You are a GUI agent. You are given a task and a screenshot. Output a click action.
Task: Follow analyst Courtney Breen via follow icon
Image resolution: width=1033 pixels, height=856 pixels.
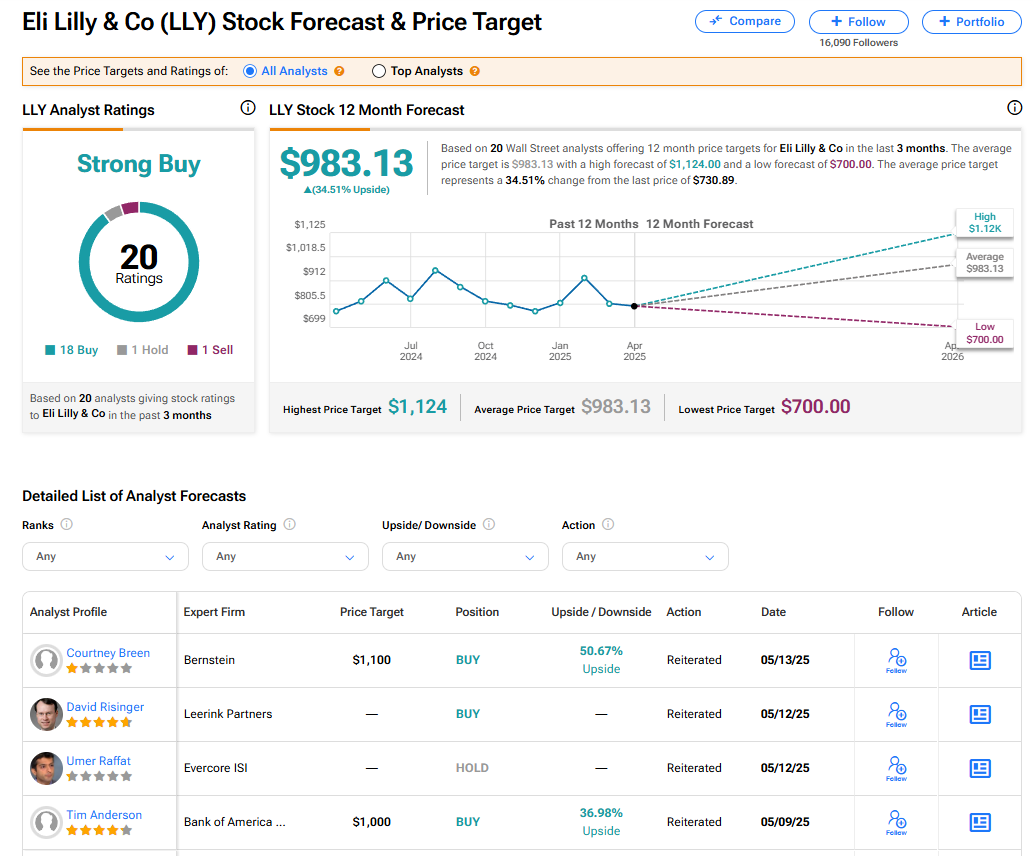pos(897,660)
